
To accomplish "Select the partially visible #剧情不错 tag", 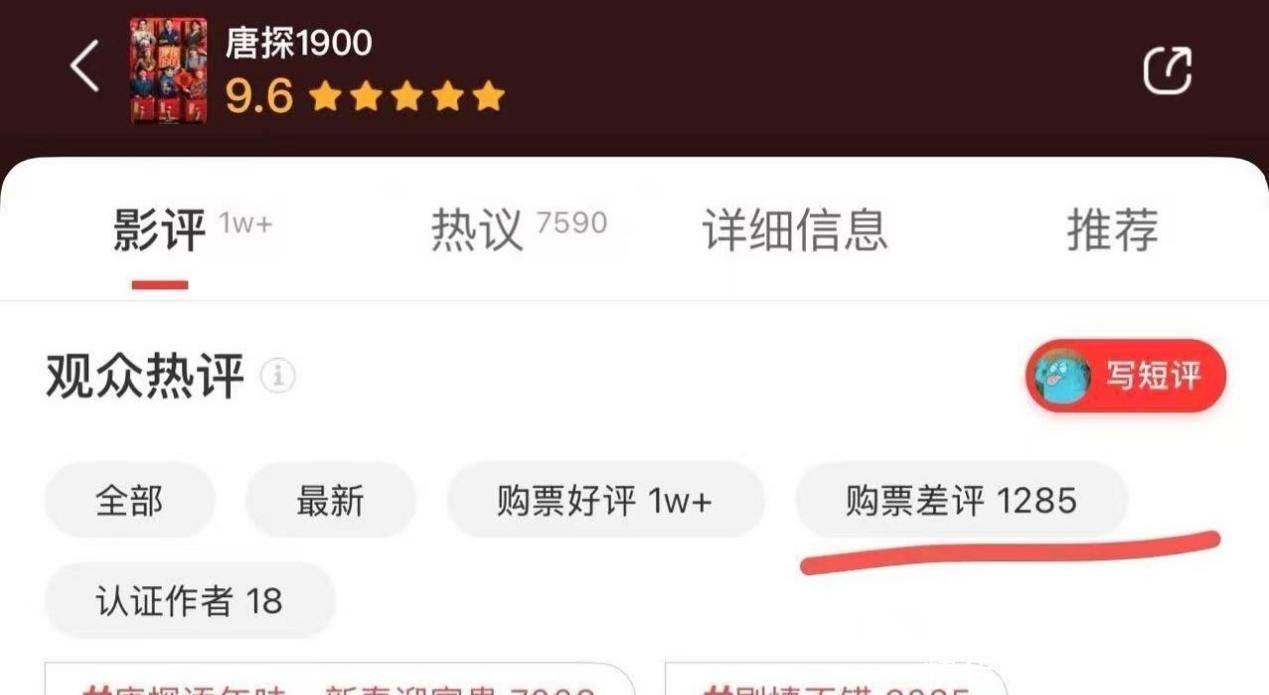I will coord(836,684).
